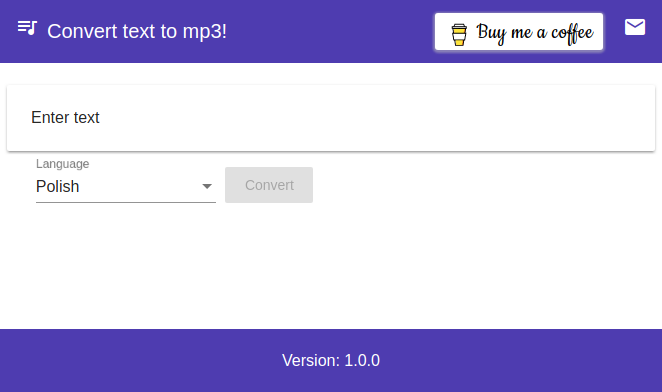This screenshot has height=392, width=662.
Task: Click the "Enter text" placeholder label
Action: pyautogui.click(x=65, y=117)
